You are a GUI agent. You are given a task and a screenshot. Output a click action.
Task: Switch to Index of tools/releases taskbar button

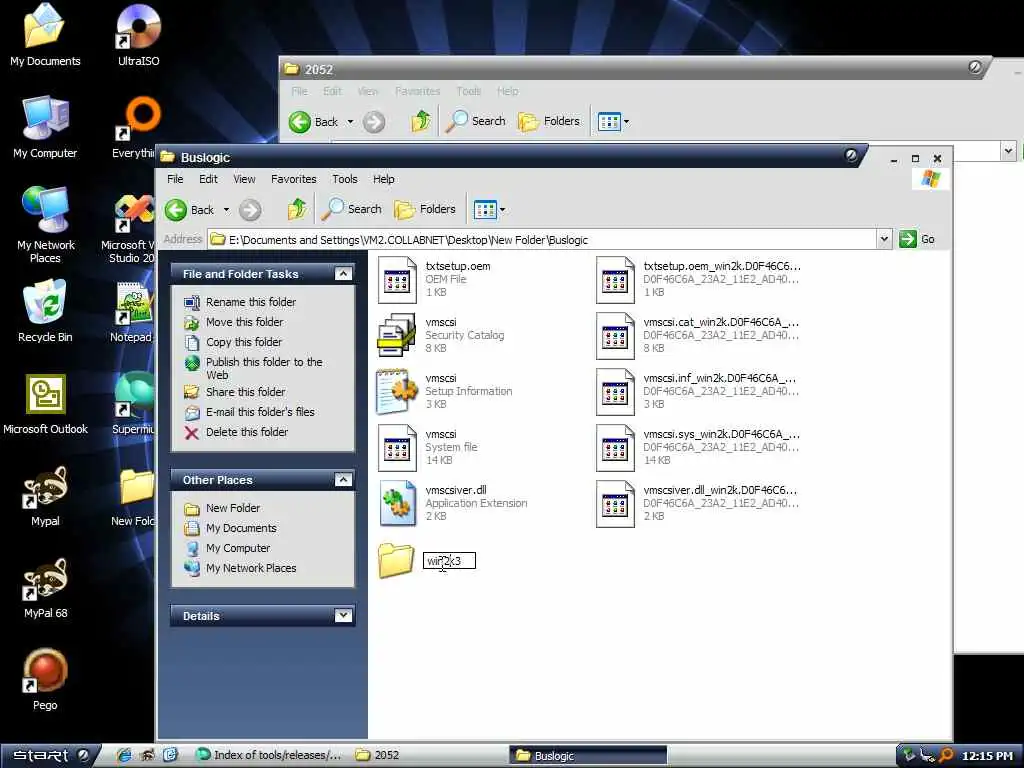(269, 756)
